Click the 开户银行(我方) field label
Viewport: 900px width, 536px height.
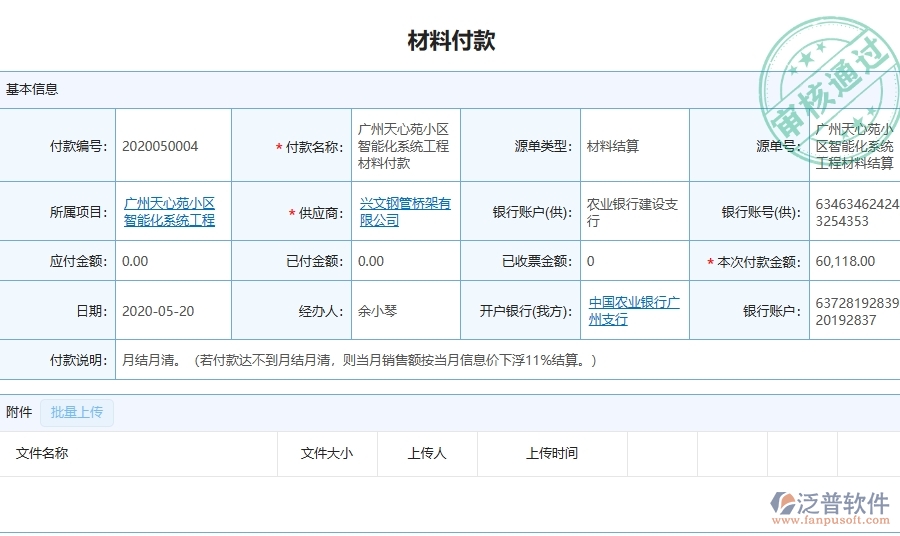(x=526, y=311)
